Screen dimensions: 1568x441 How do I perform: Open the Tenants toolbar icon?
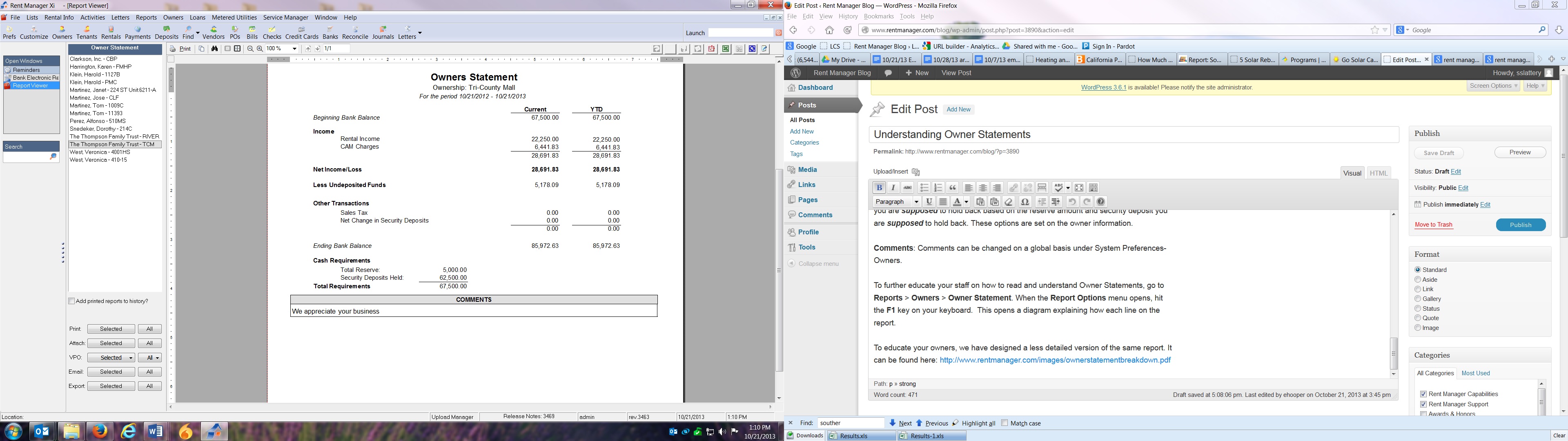[87, 33]
